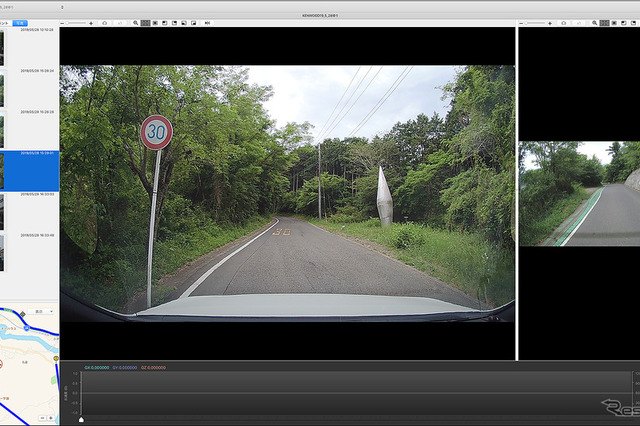The width and height of the screenshot is (640, 426).
Task: Click zoom out minus in right viewer toolbar
Action: click(521, 23)
